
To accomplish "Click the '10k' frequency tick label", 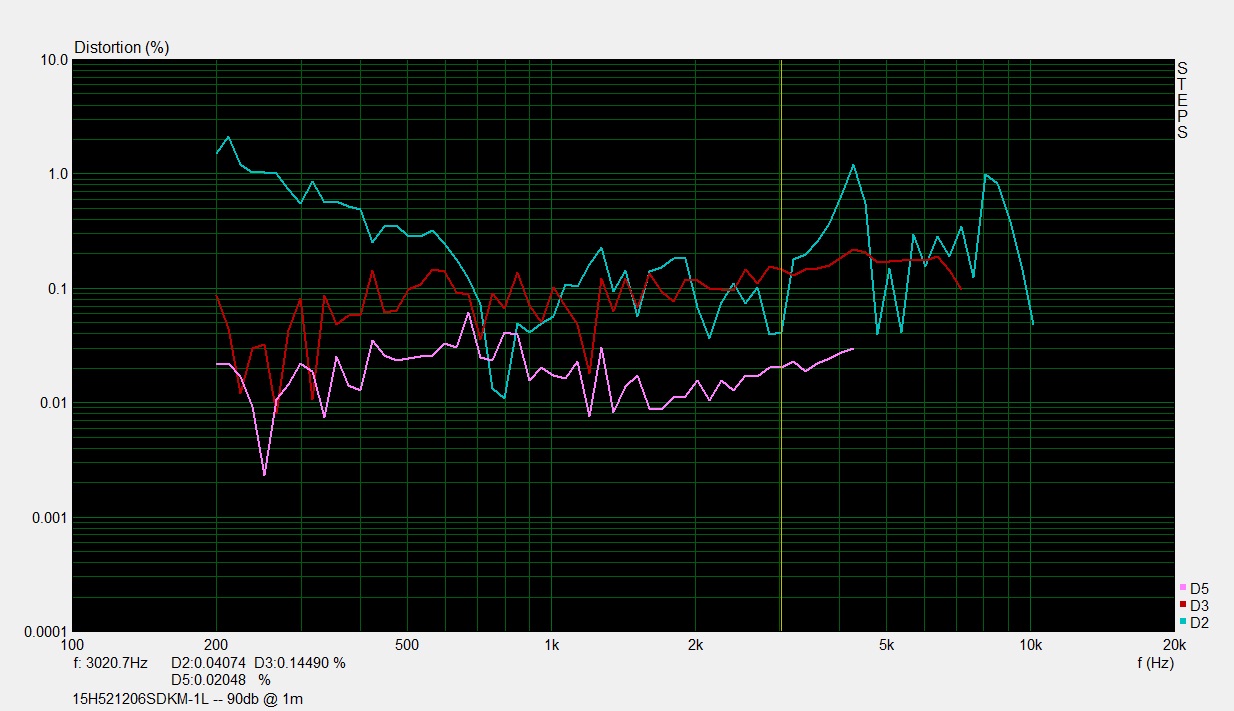I will tap(1031, 645).
